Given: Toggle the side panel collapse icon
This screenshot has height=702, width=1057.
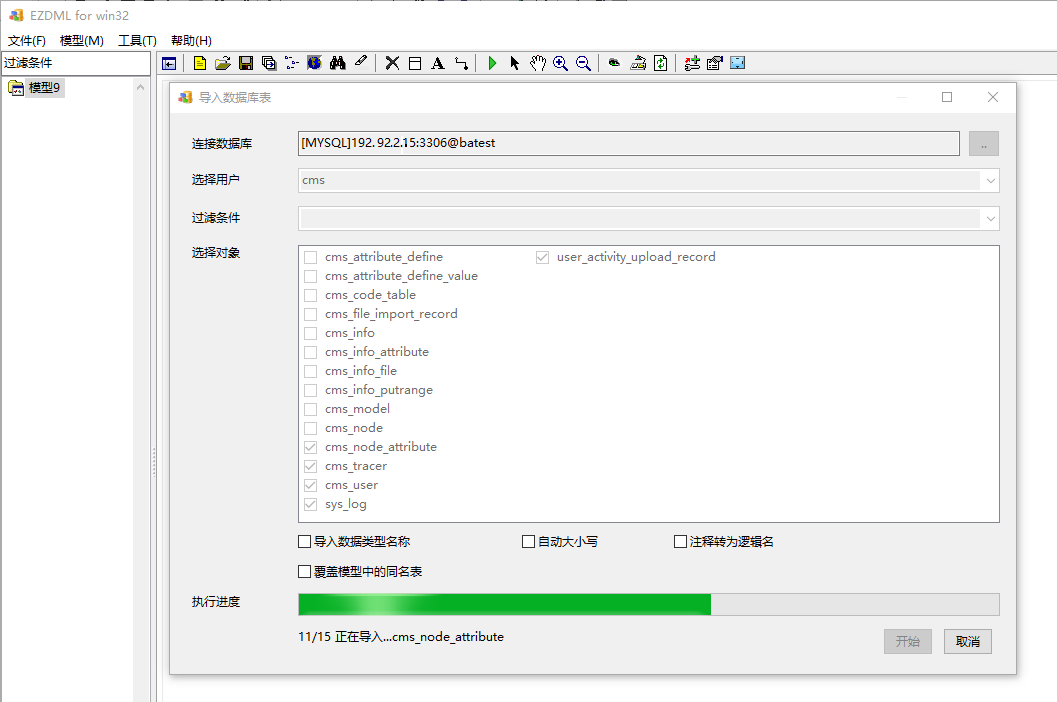Looking at the screenshot, I should pos(169,63).
